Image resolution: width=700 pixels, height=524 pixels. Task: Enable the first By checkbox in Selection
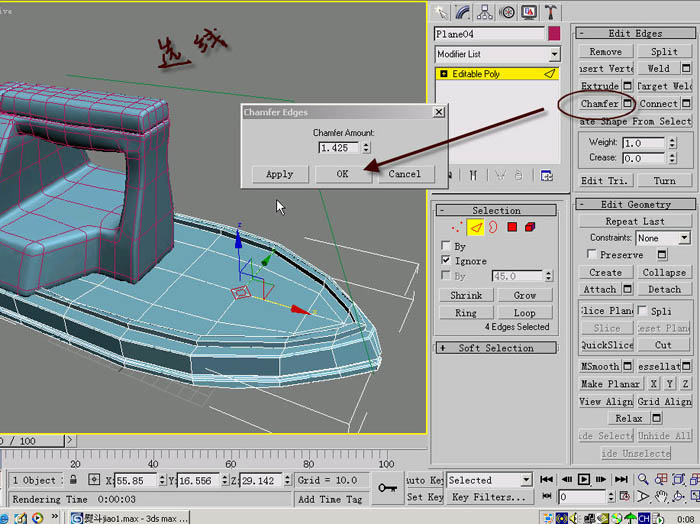445,245
